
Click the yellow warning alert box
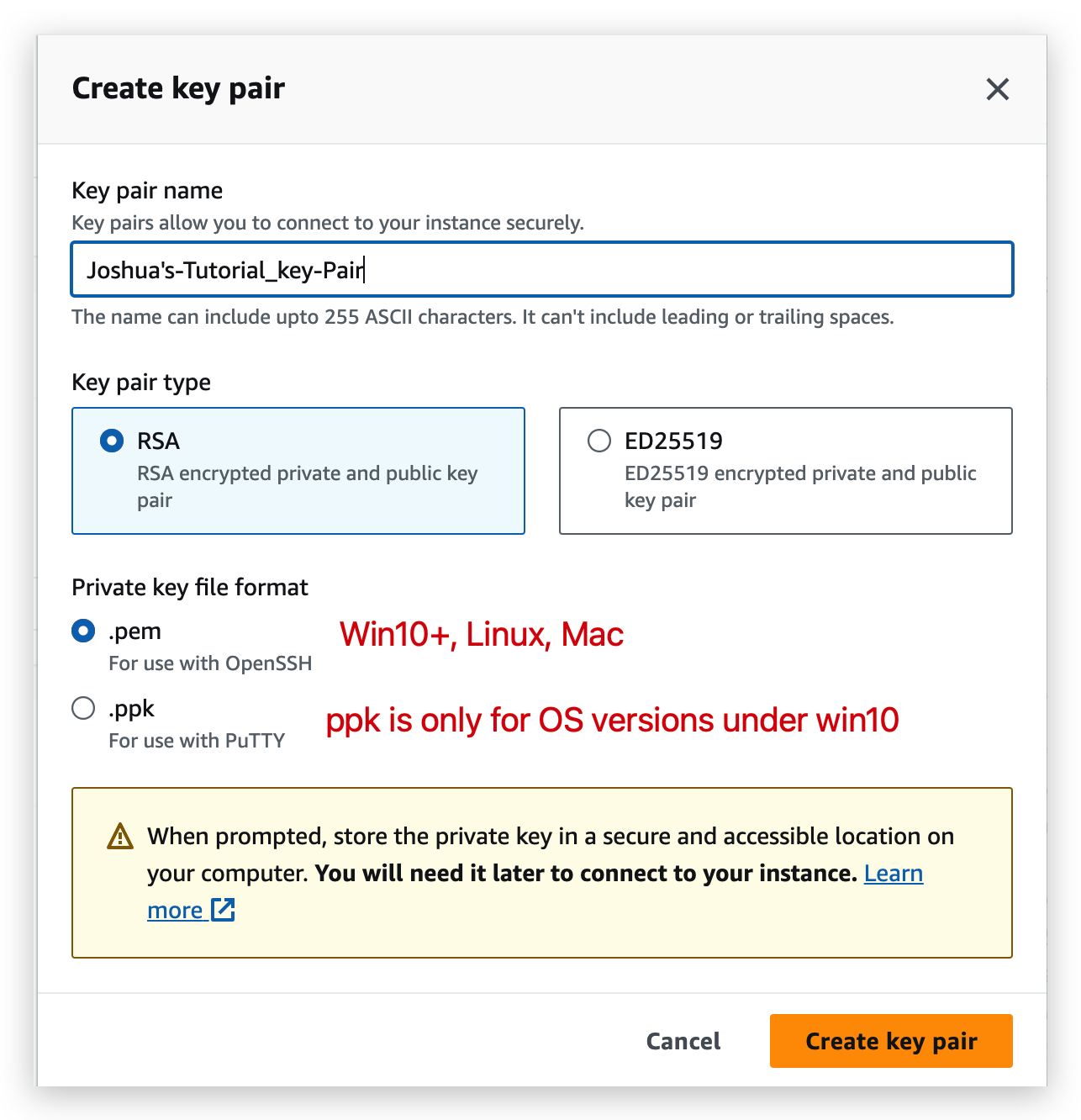point(542,873)
